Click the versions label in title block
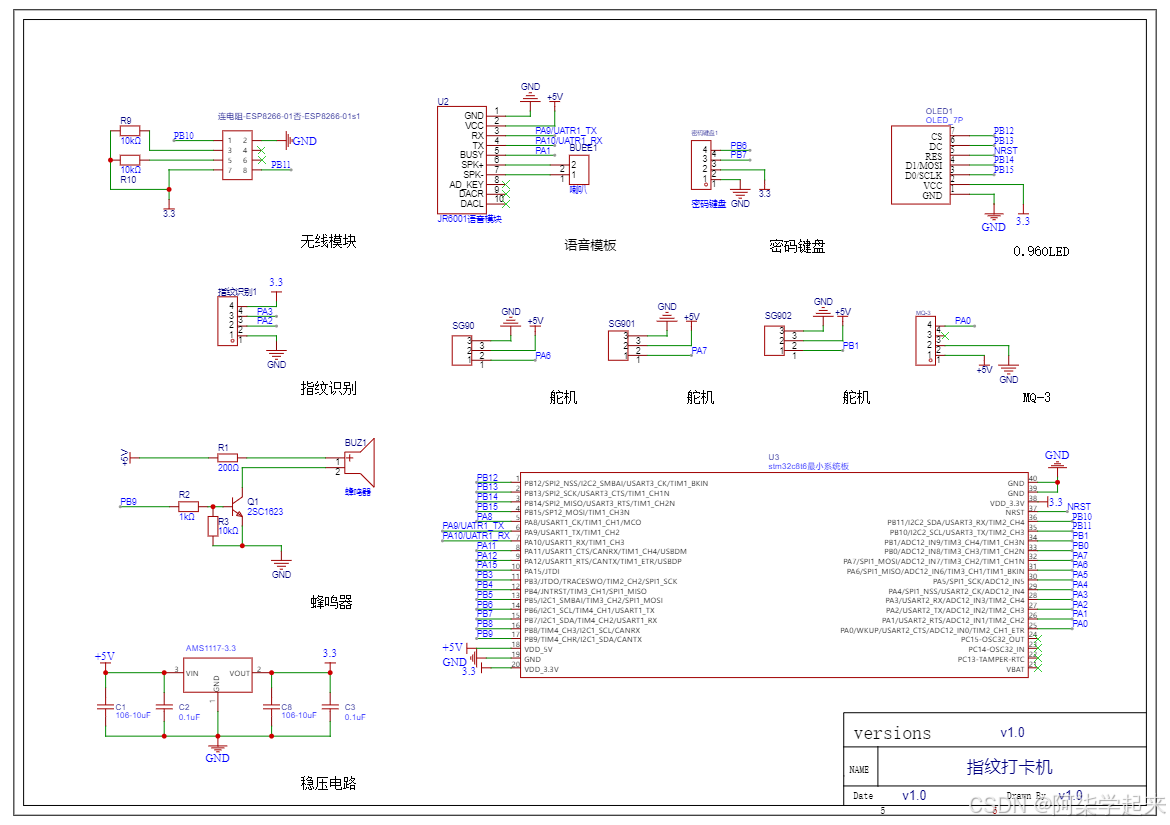Screen dimensions: 1170x825 click(892, 734)
